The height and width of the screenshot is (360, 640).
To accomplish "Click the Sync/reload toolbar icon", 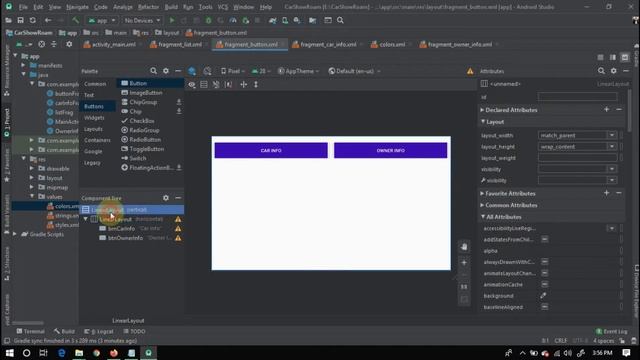I will pyautogui.click(x=33, y=20).
